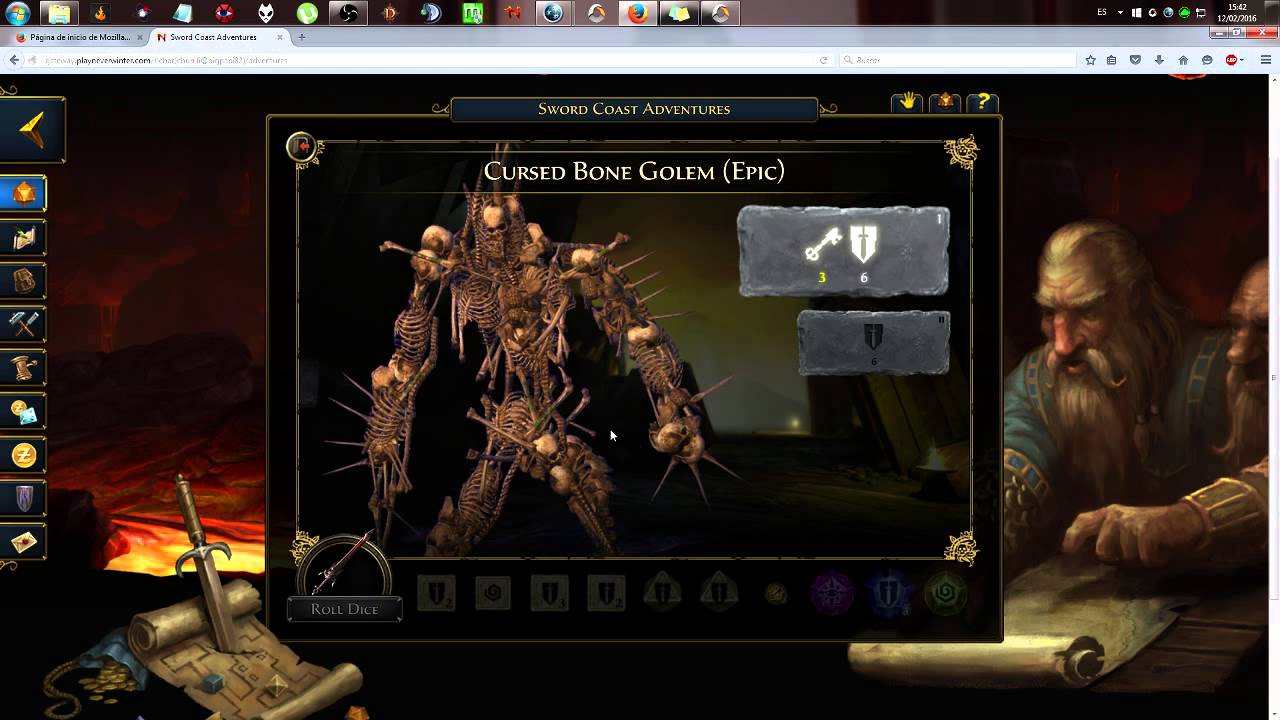This screenshot has width=1280, height=720.
Task: Click the golden hand icon above panel
Action: click(x=908, y=102)
